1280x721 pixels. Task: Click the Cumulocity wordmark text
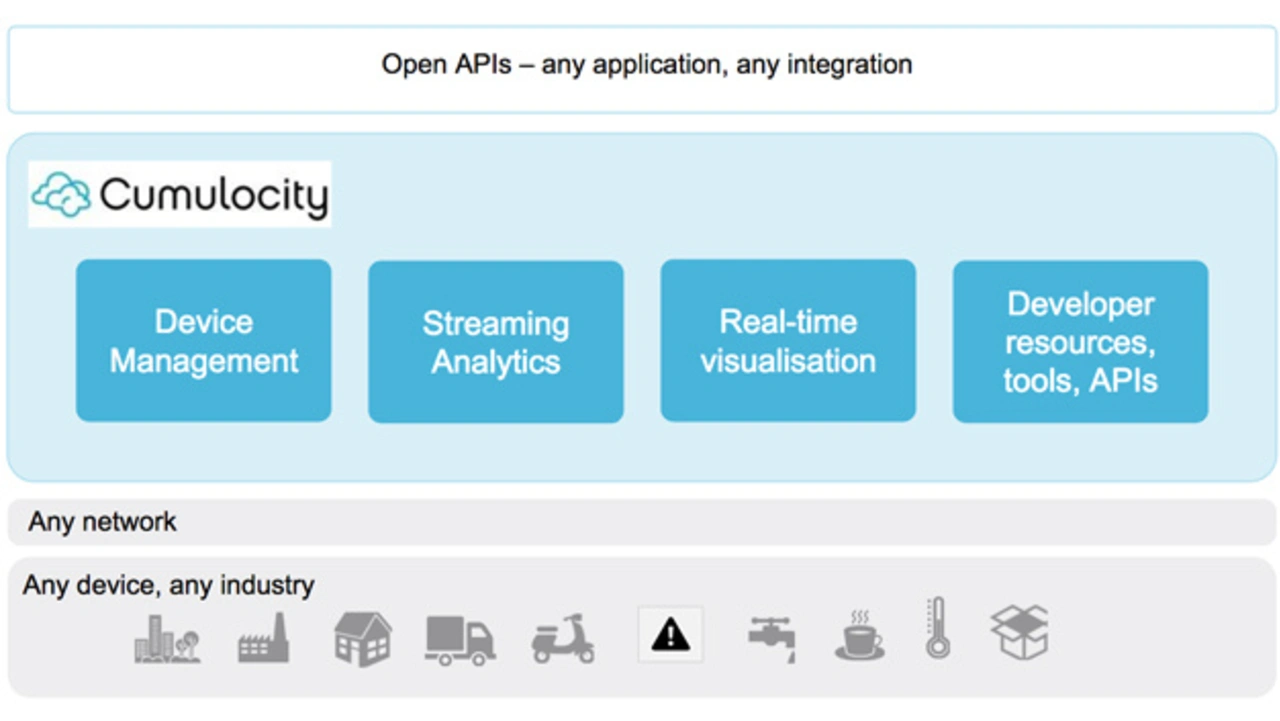pyautogui.click(x=214, y=195)
